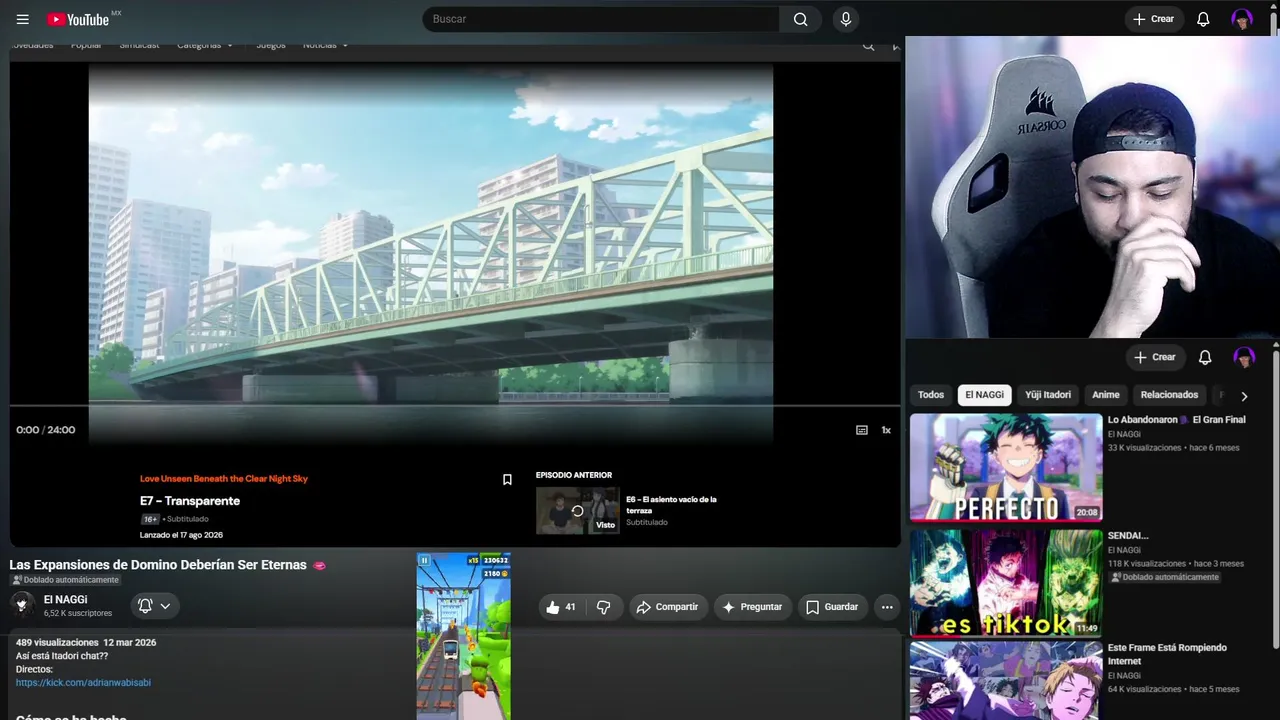The image size is (1280, 720).
Task: Open the 'SENDAI...' video title
Action: point(1128,536)
